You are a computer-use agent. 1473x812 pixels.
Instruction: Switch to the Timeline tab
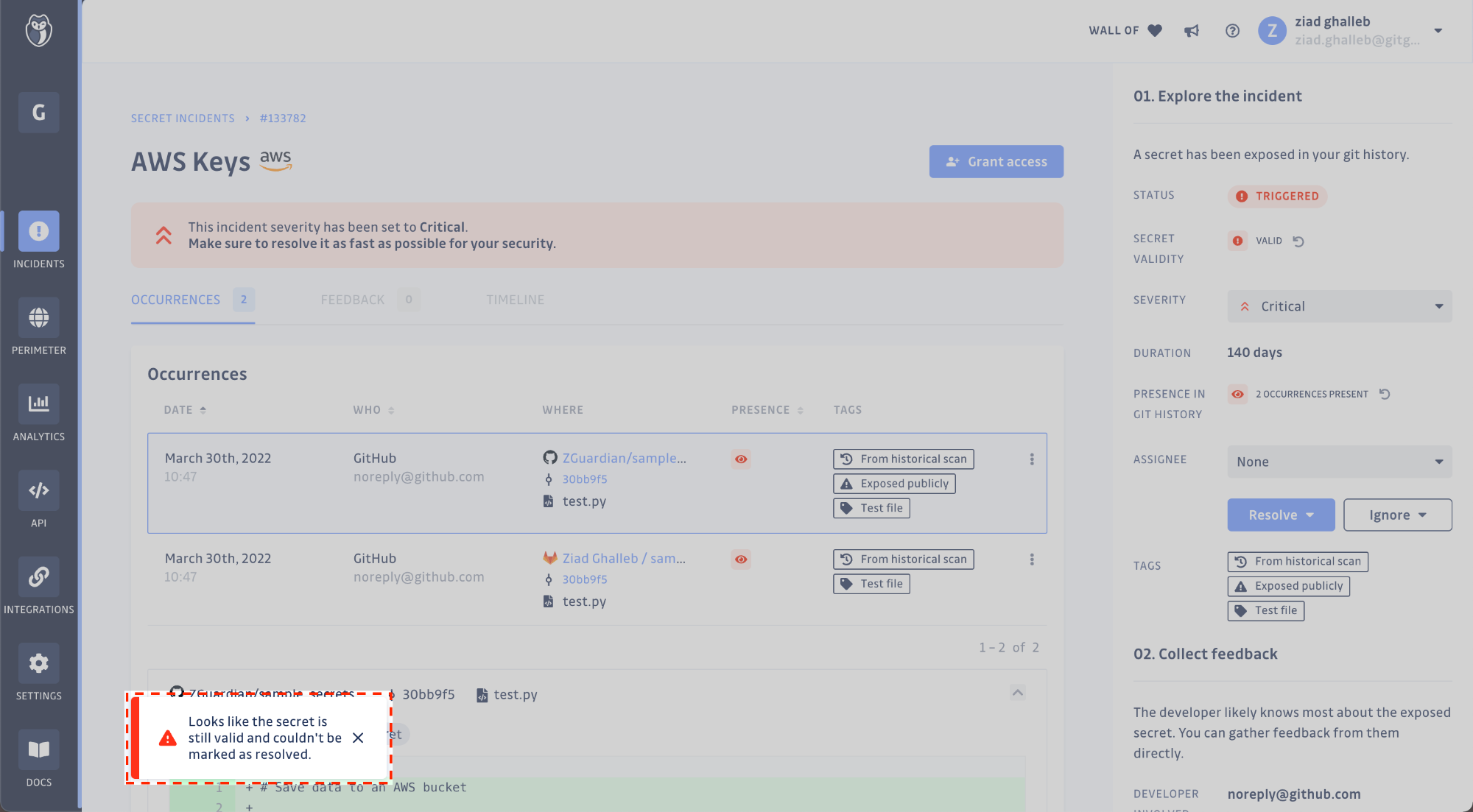515,300
